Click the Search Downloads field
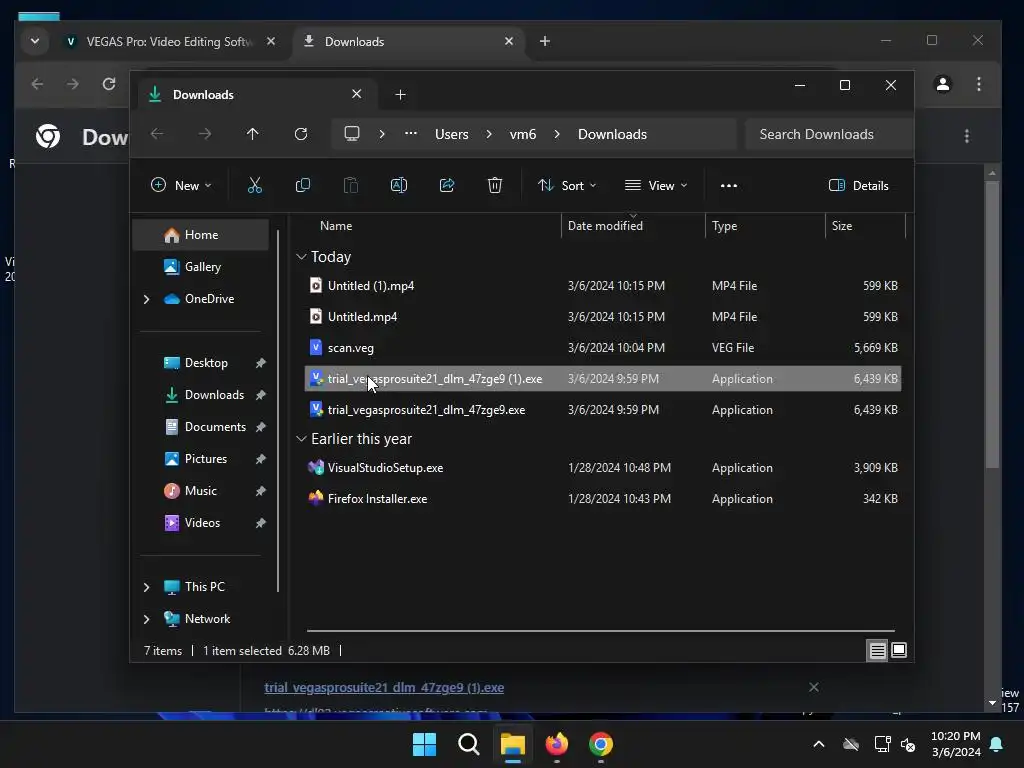Viewport: 1024px width, 768px height. click(x=828, y=134)
